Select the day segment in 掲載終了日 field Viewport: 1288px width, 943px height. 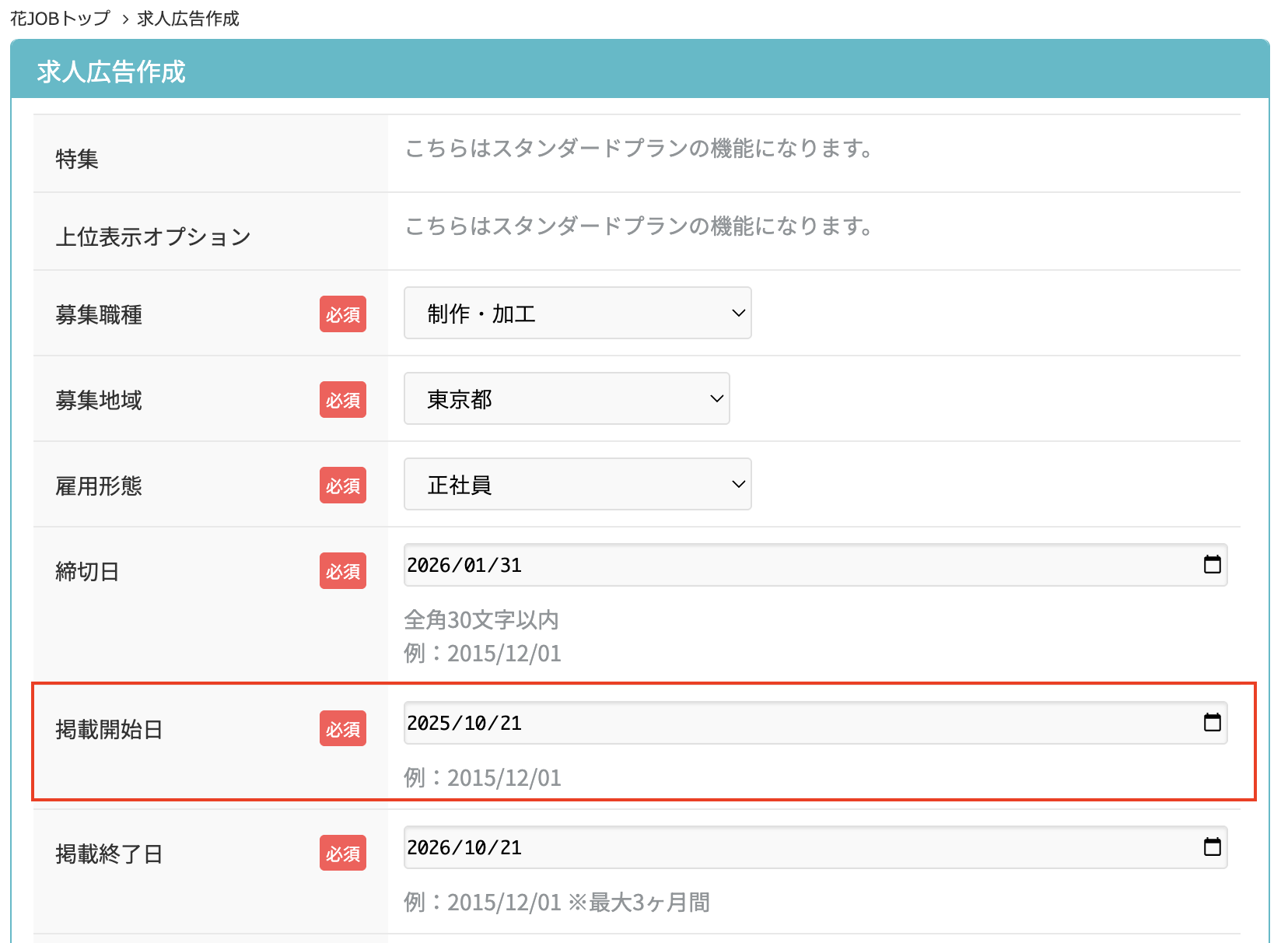coord(511,848)
